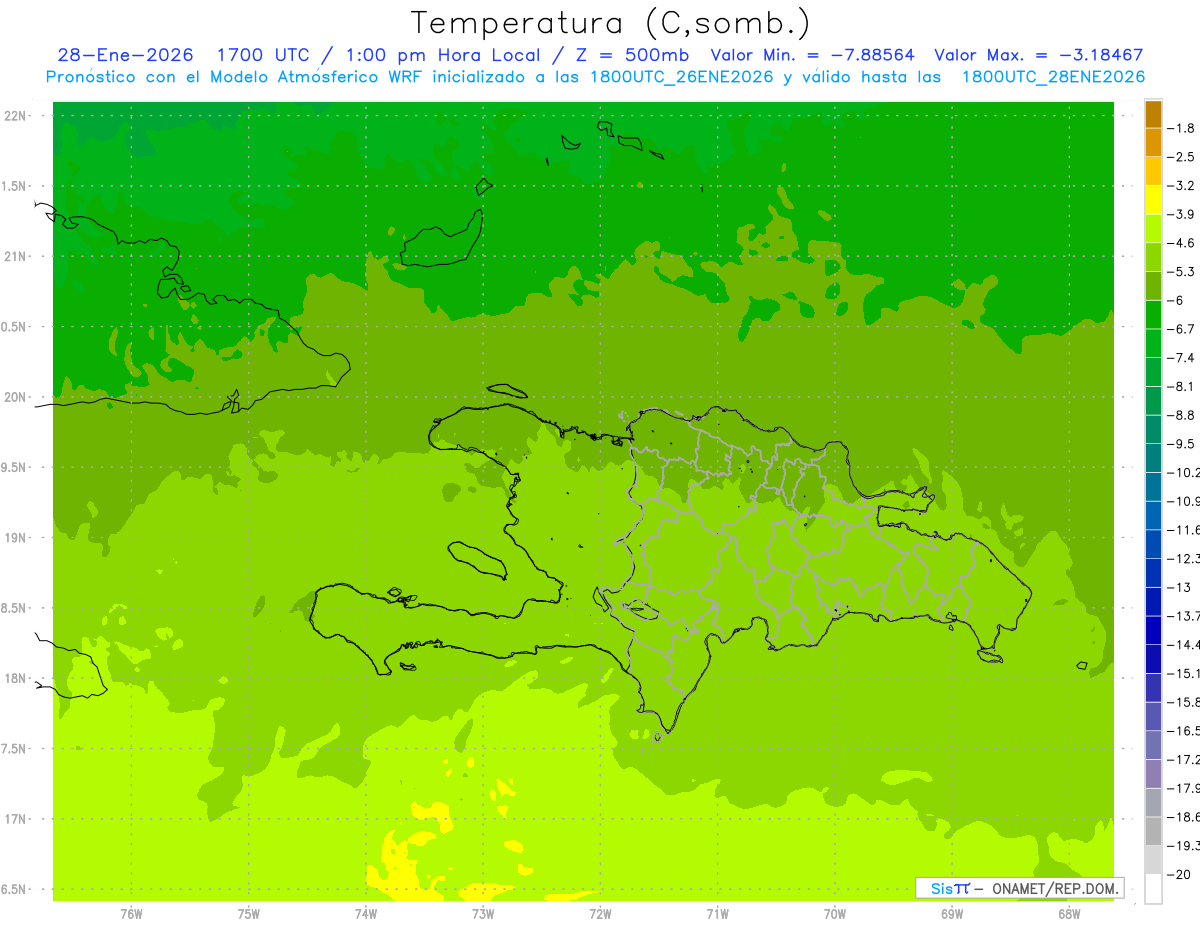This screenshot has width=1200, height=927.
Task: Click the '-3.9' legend value
Action: pos(1181,215)
